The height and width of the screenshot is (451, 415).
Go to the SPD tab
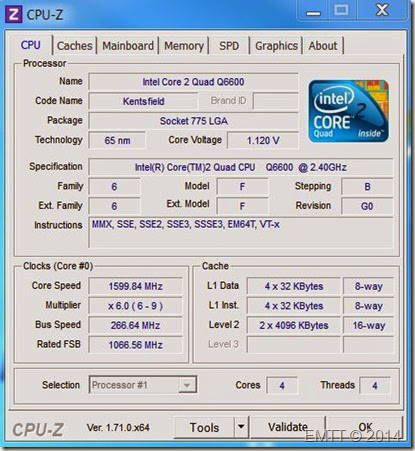coord(229,46)
